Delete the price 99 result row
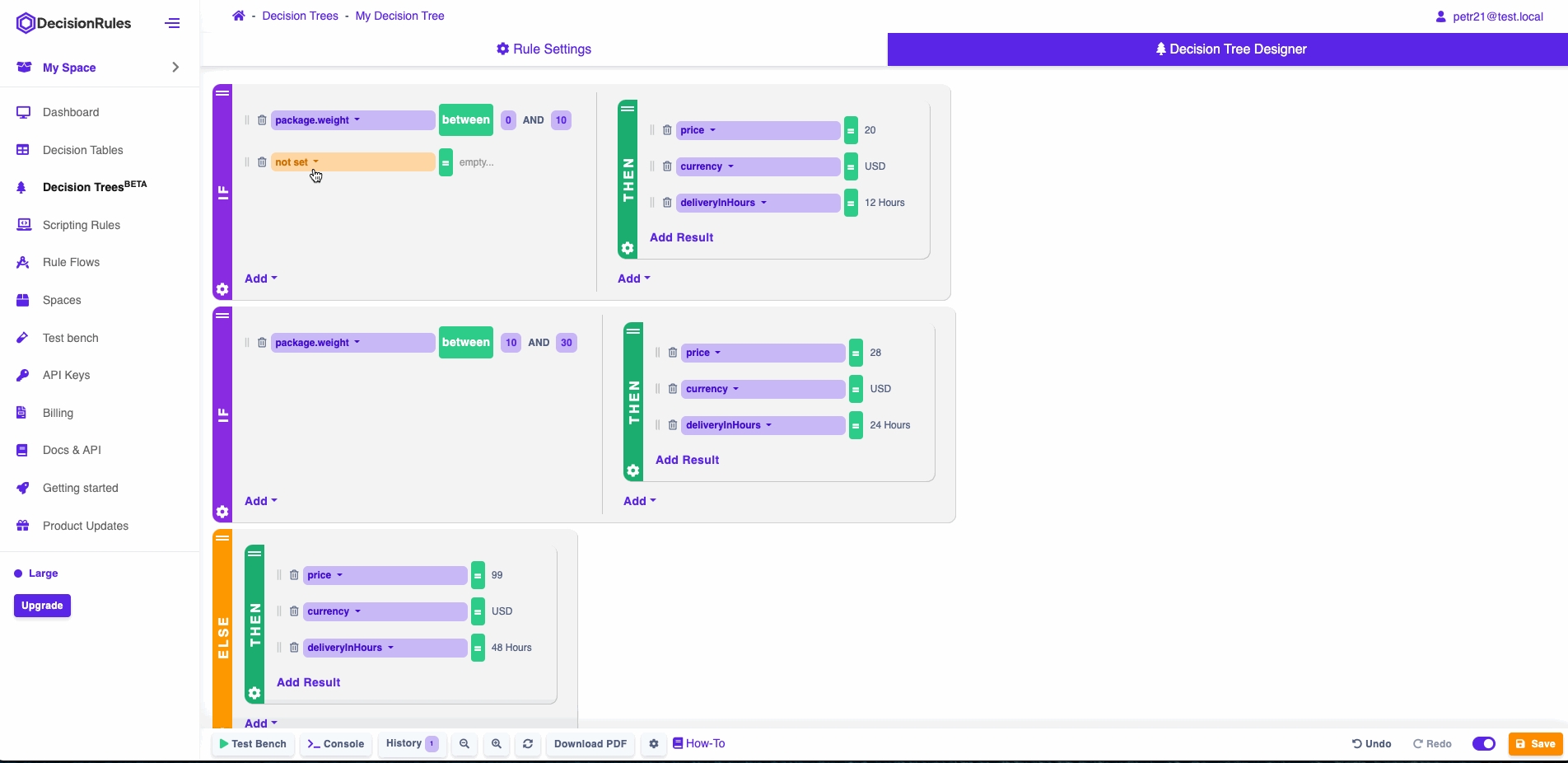Screen dimensions: 1568x763 294,575
